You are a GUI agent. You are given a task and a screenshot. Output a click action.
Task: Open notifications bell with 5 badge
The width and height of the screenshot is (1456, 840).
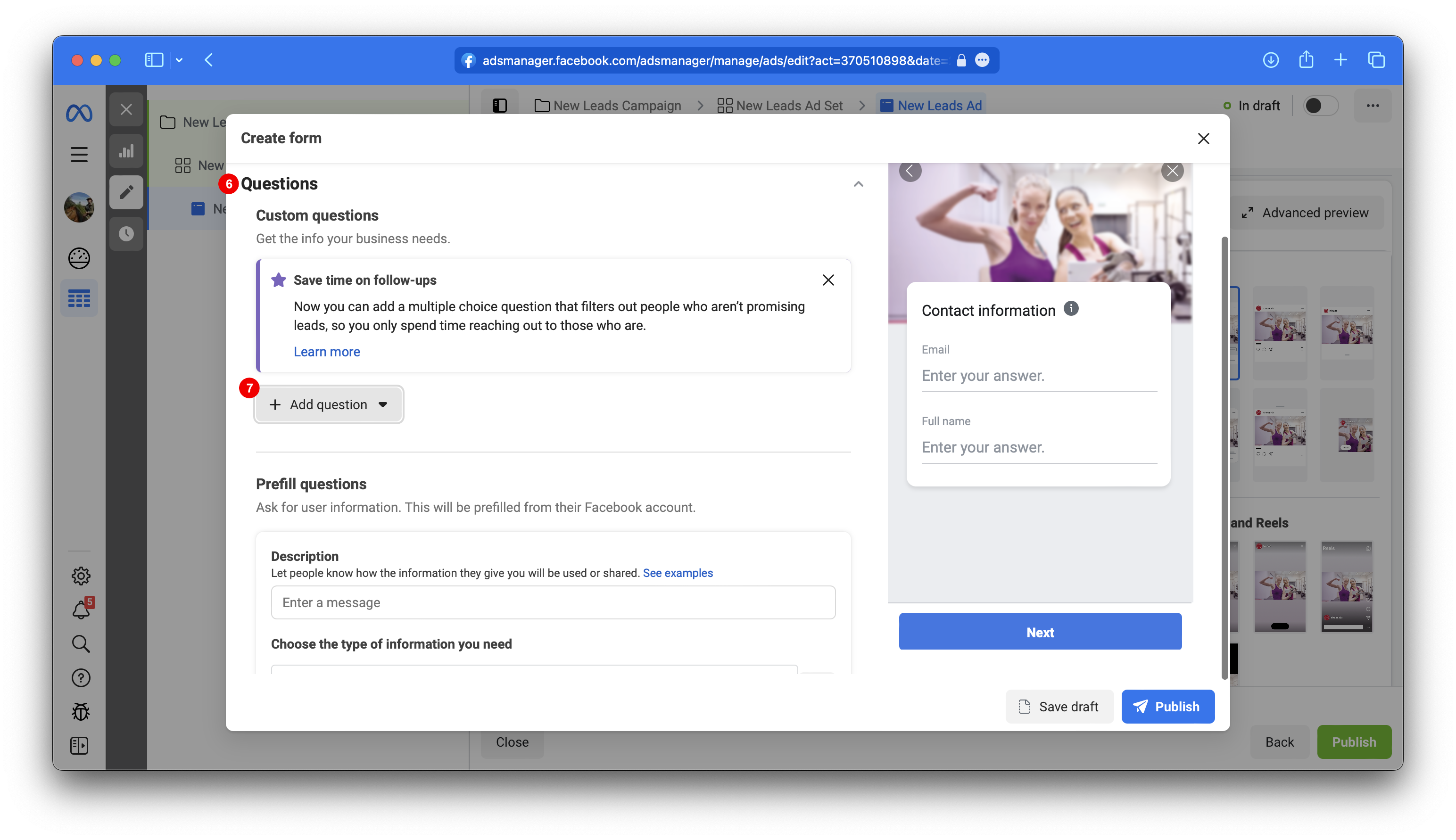point(81,610)
